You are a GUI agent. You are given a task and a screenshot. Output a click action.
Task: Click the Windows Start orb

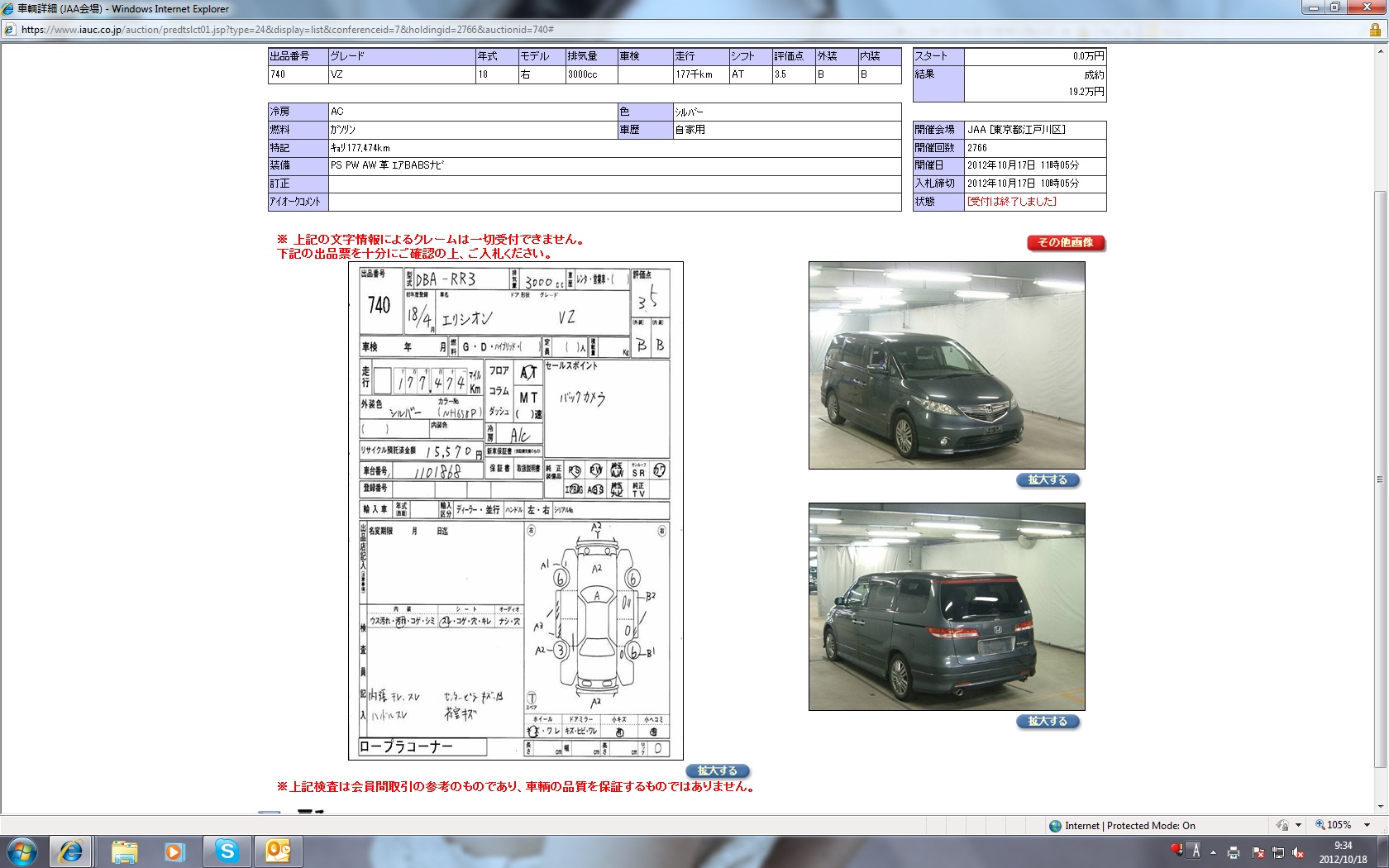click(x=22, y=851)
